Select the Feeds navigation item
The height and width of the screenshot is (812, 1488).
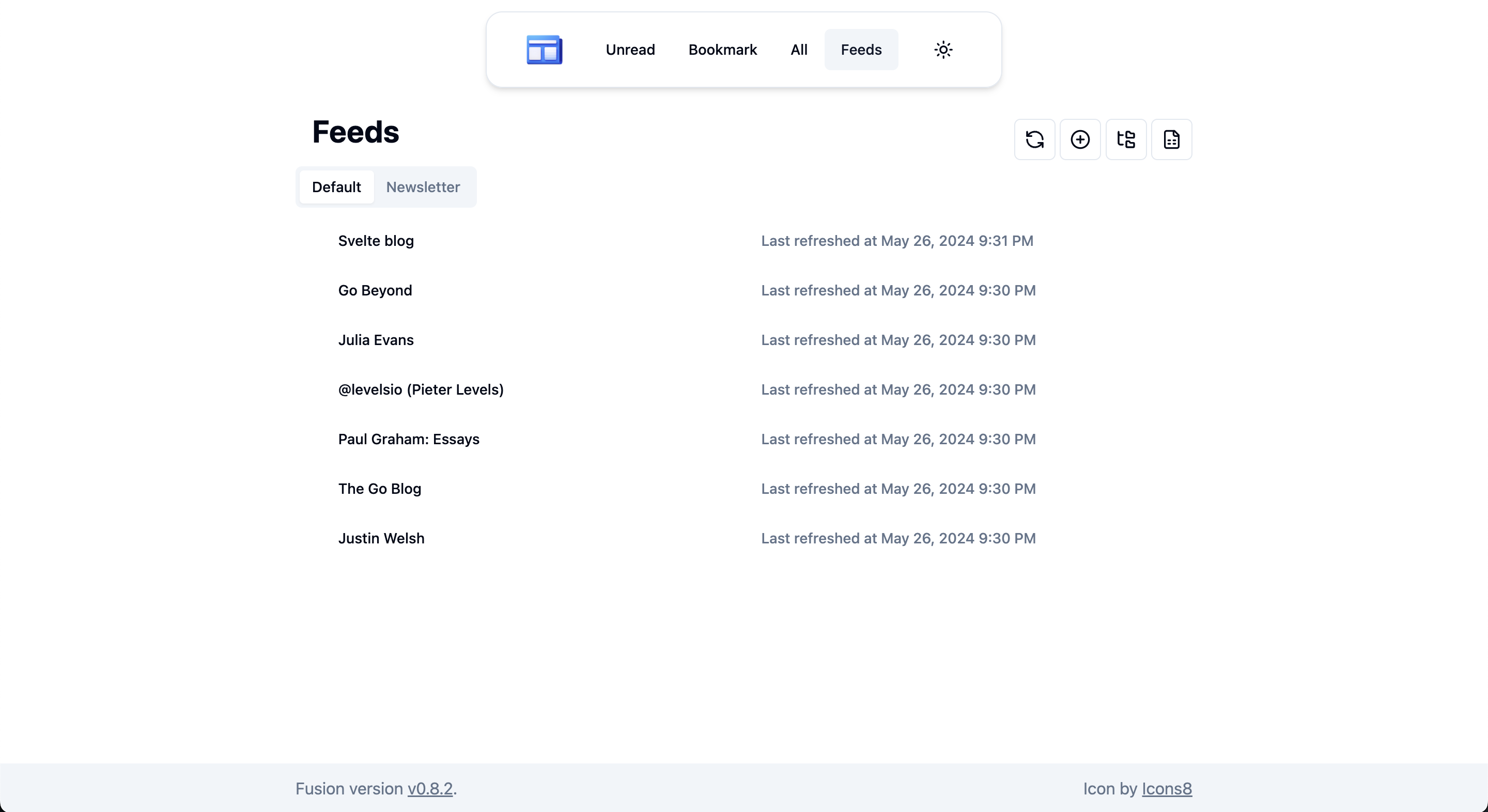[861, 50]
